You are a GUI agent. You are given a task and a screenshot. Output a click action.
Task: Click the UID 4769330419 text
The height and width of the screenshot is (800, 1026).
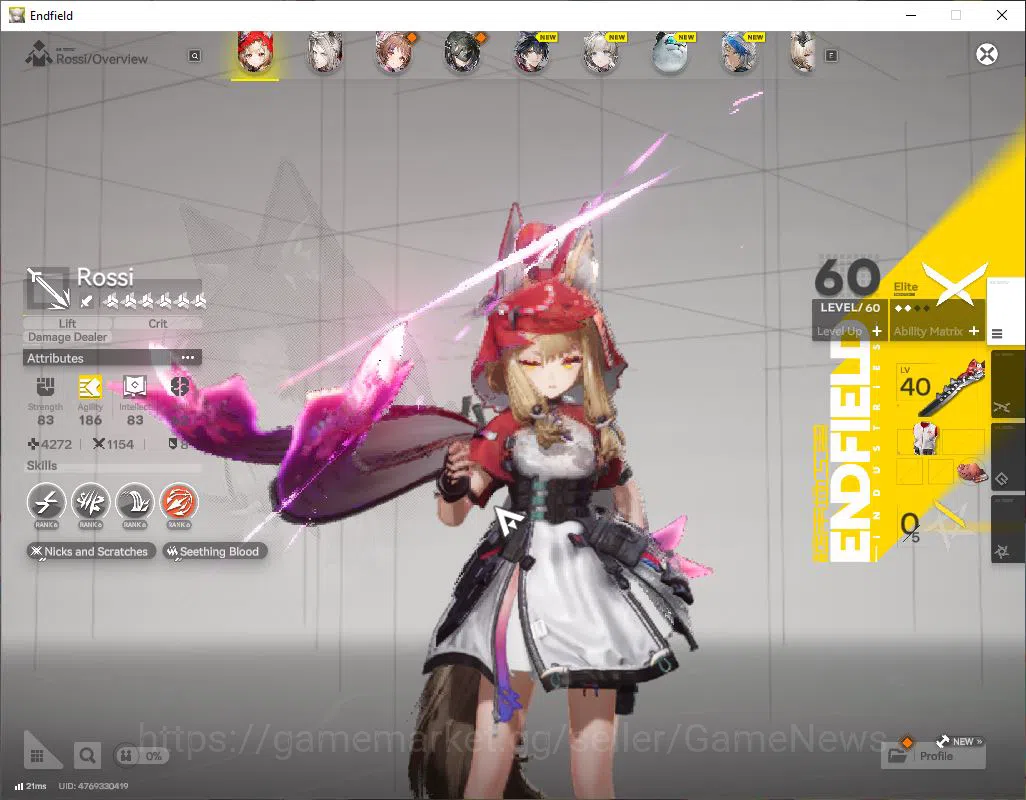point(94,786)
